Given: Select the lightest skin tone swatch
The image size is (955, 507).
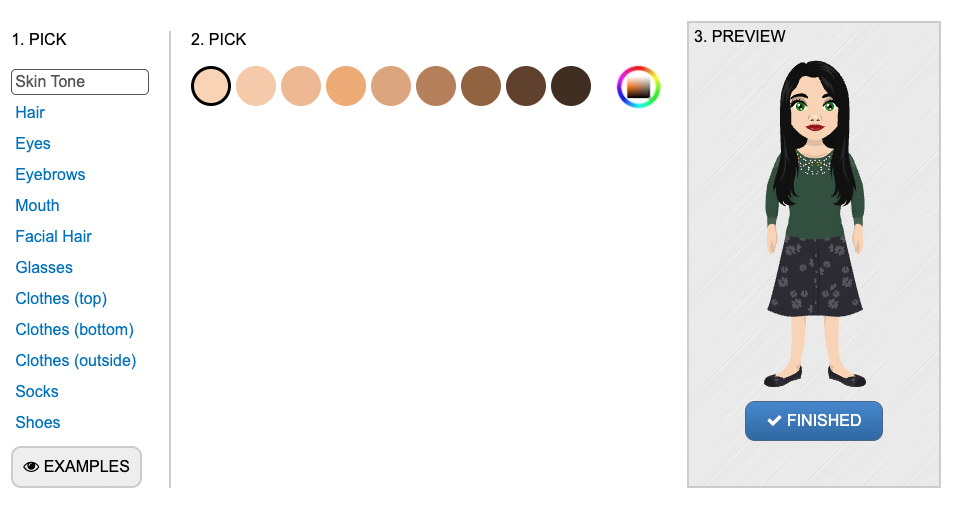Looking at the screenshot, I should (211, 86).
